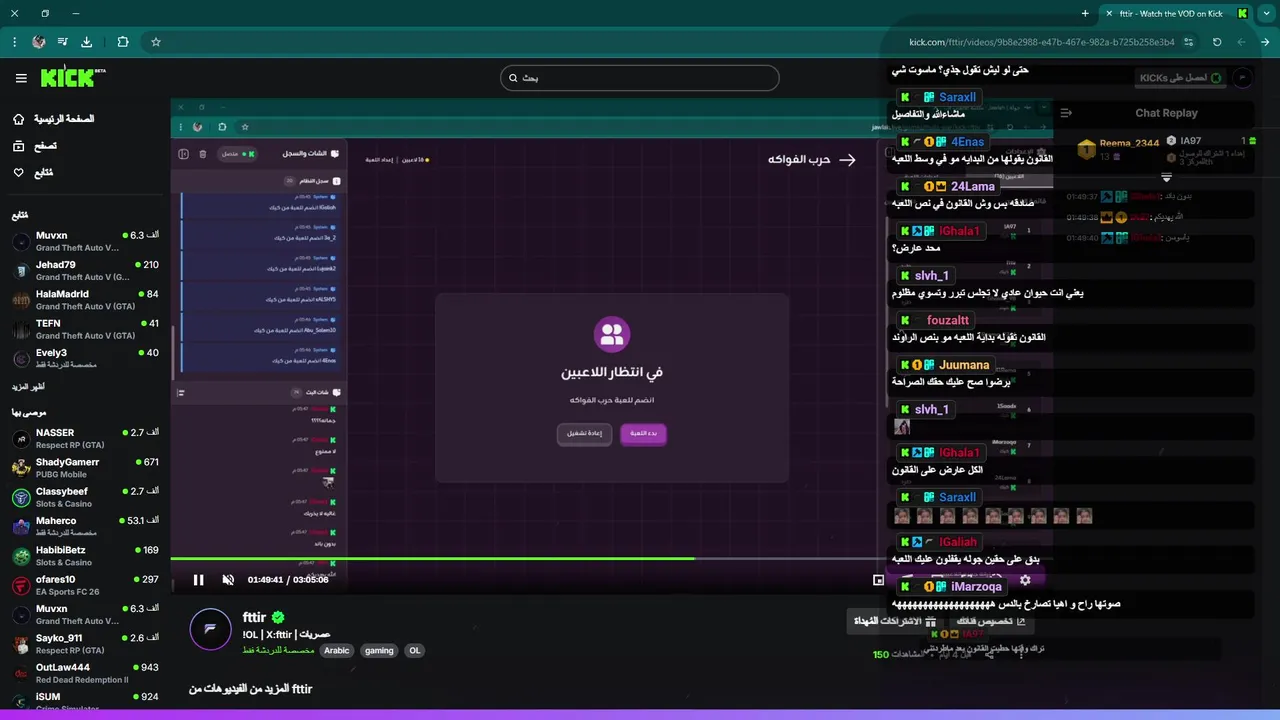
Task: Click Maherco avatar in sidebar
Action: coord(21,526)
